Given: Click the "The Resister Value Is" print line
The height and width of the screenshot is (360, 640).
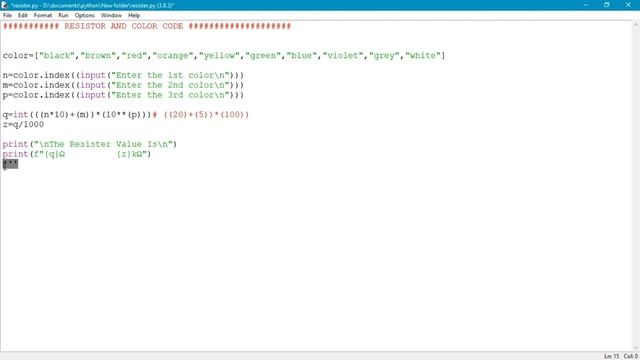Looking at the screenshot, I should click(x=90, y=144).
